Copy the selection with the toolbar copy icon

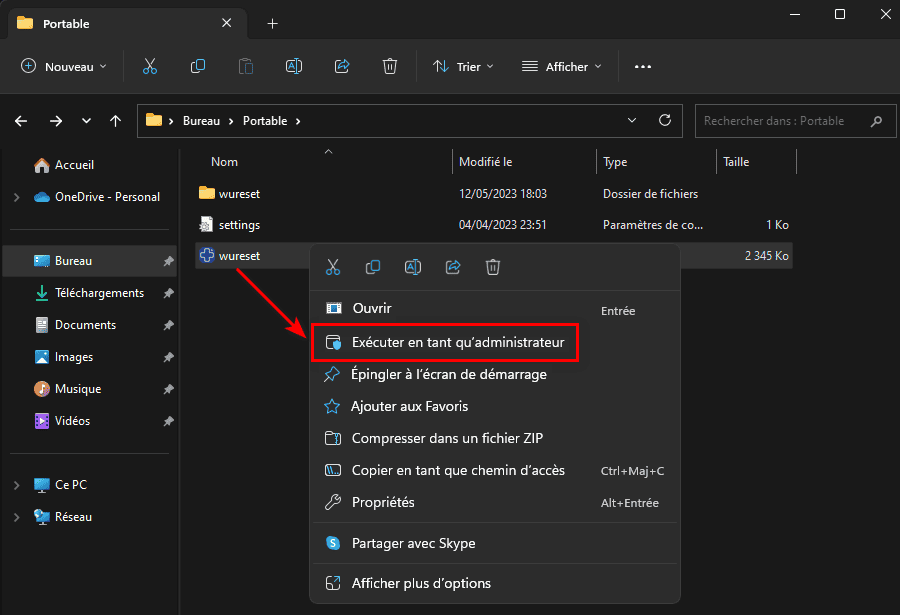(x=197, y=66)
